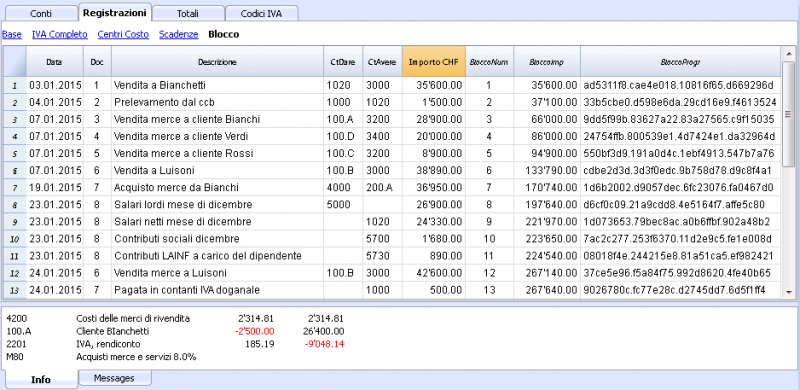
Task: Click the BloccoProgr column header
Action: (x=680, y=62)
